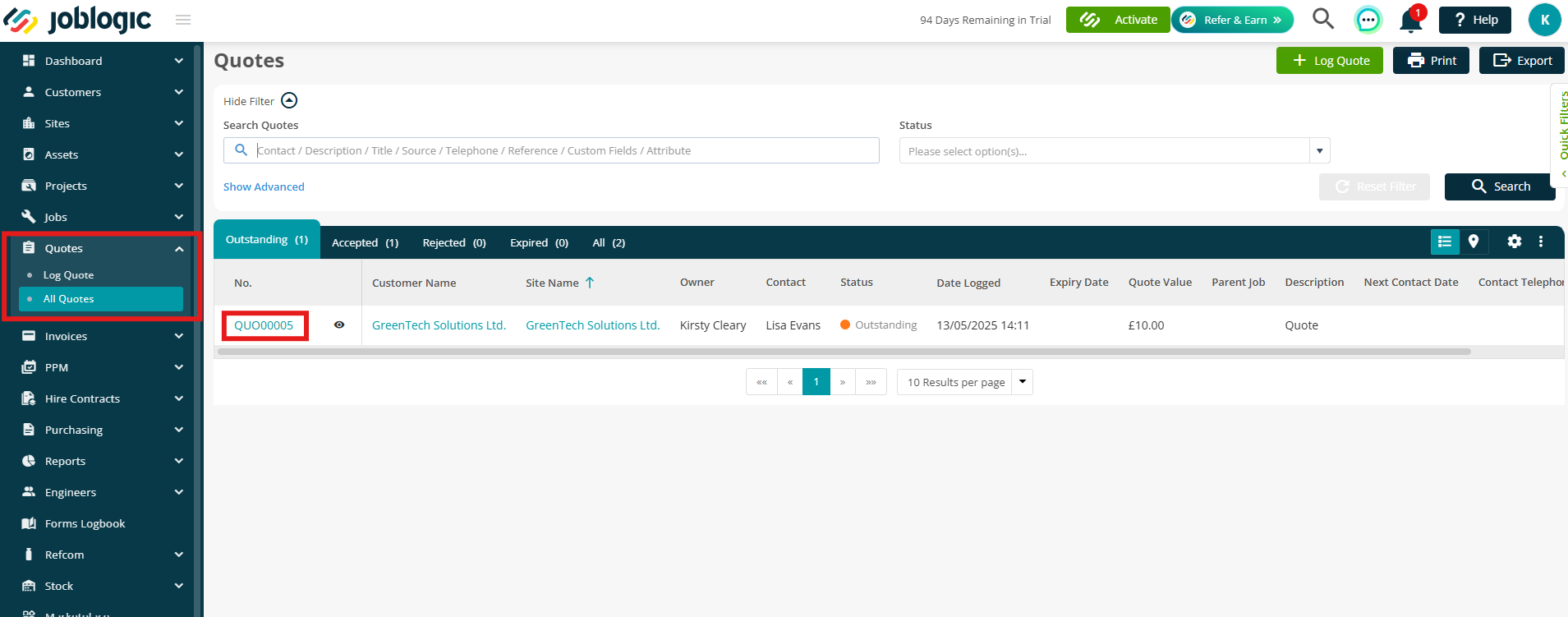Click the Log Quote button
1568x617 pixels.
[1329, 60]
